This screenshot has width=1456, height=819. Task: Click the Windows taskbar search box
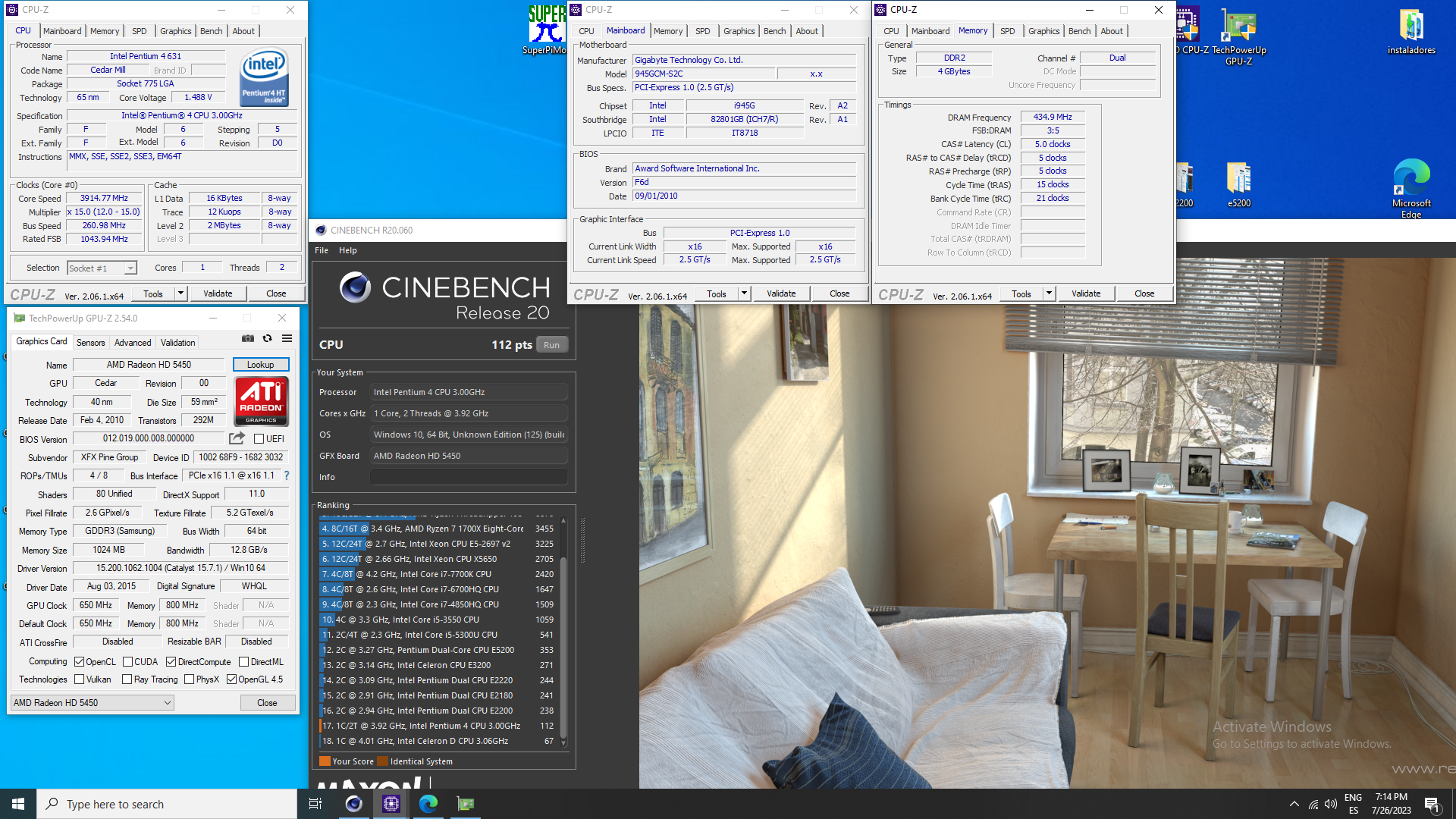pos(167,804)
